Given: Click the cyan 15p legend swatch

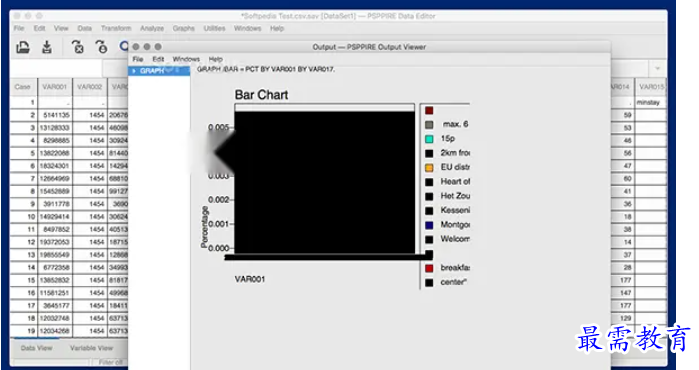Looking at the screenshot, I should point(429,139).
